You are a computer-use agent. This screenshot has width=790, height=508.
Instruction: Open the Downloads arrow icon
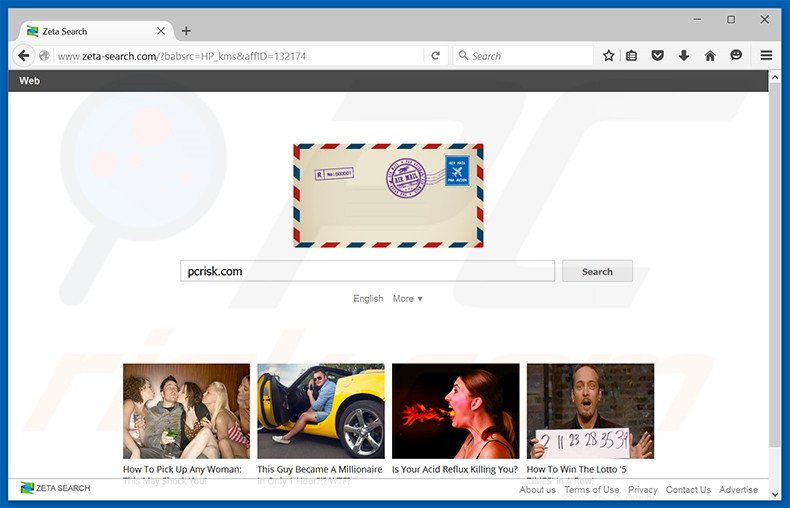[684, 56]
